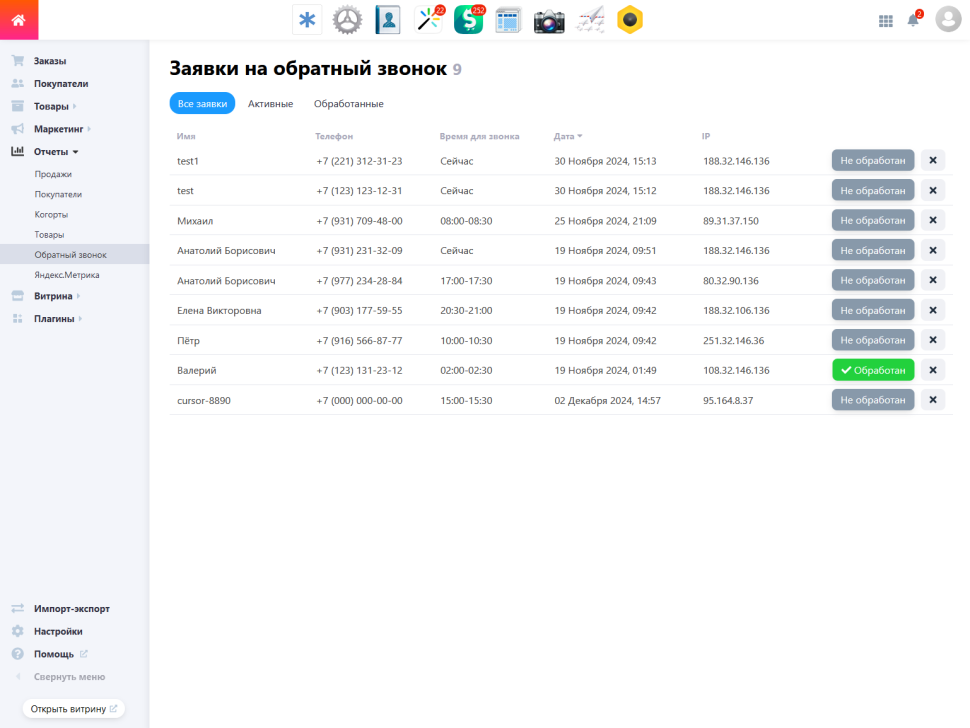Image resolution: width=970 pixels, height=728 pixels.
Task: Toggle status of Валерий request to unprocessed
Action: tap(872, 370)
